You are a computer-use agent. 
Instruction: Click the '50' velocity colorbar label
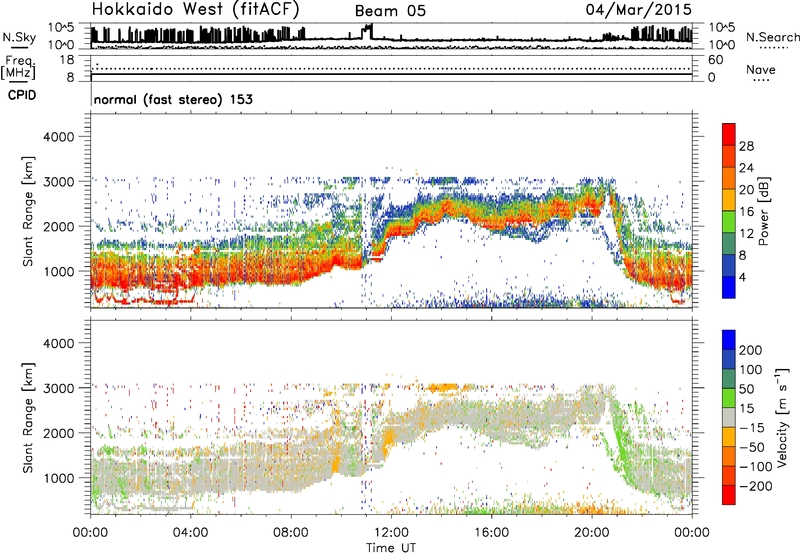pyautogui.click(x=746, y=389)
